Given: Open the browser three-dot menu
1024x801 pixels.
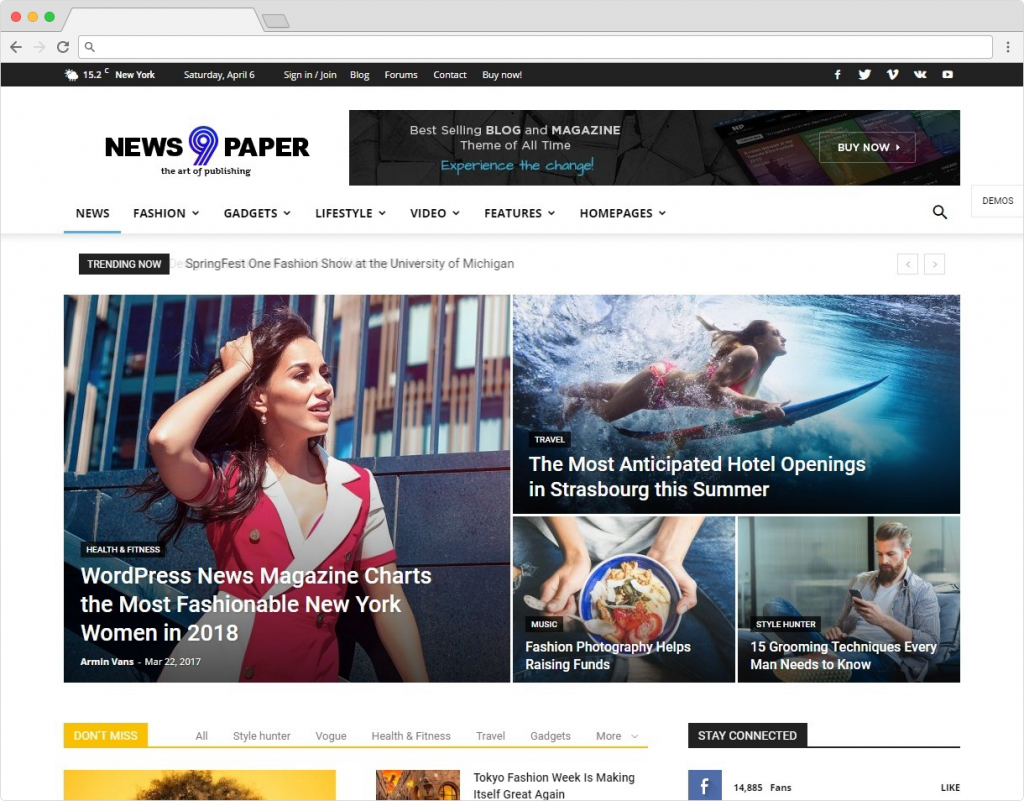Looking at the screenshot, I should pyautogui.click(x=1007, y=47).
